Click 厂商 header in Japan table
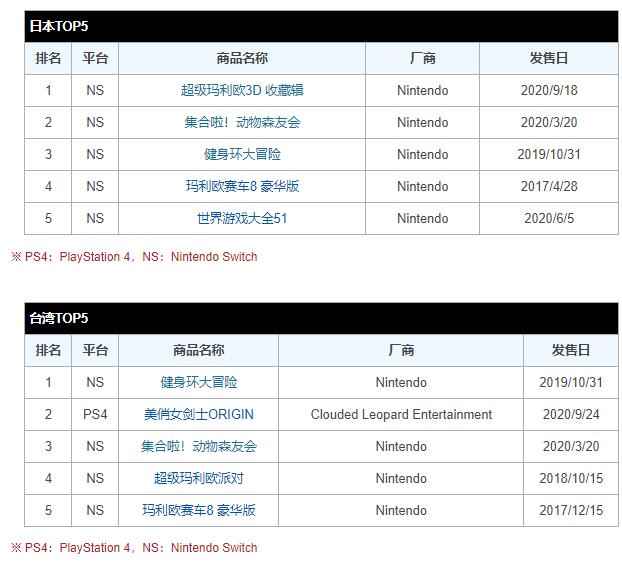 click(x=422, y=58)
